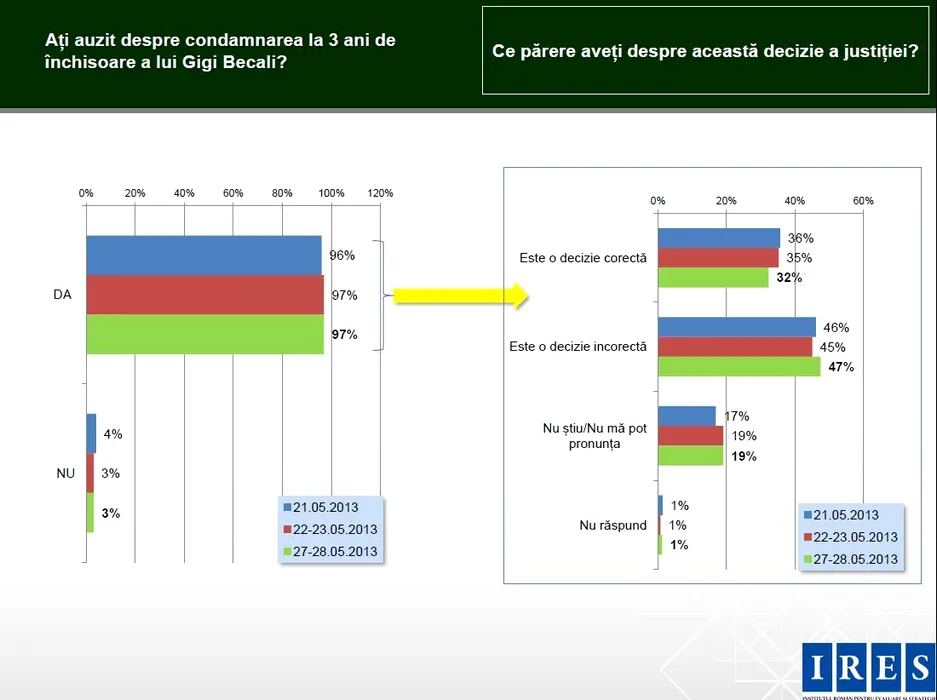Click blue 21.05.2013 swatch in left legend

pos(287,507)
